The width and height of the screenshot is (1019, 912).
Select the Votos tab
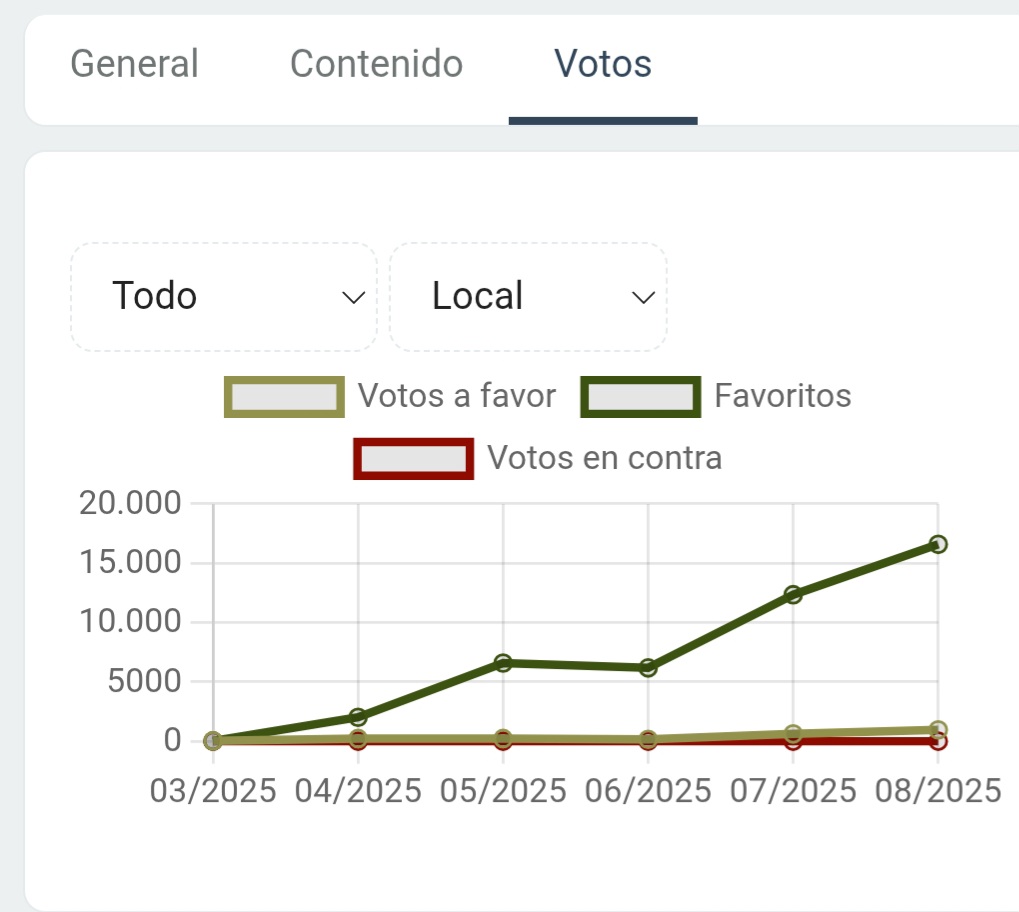603,64
